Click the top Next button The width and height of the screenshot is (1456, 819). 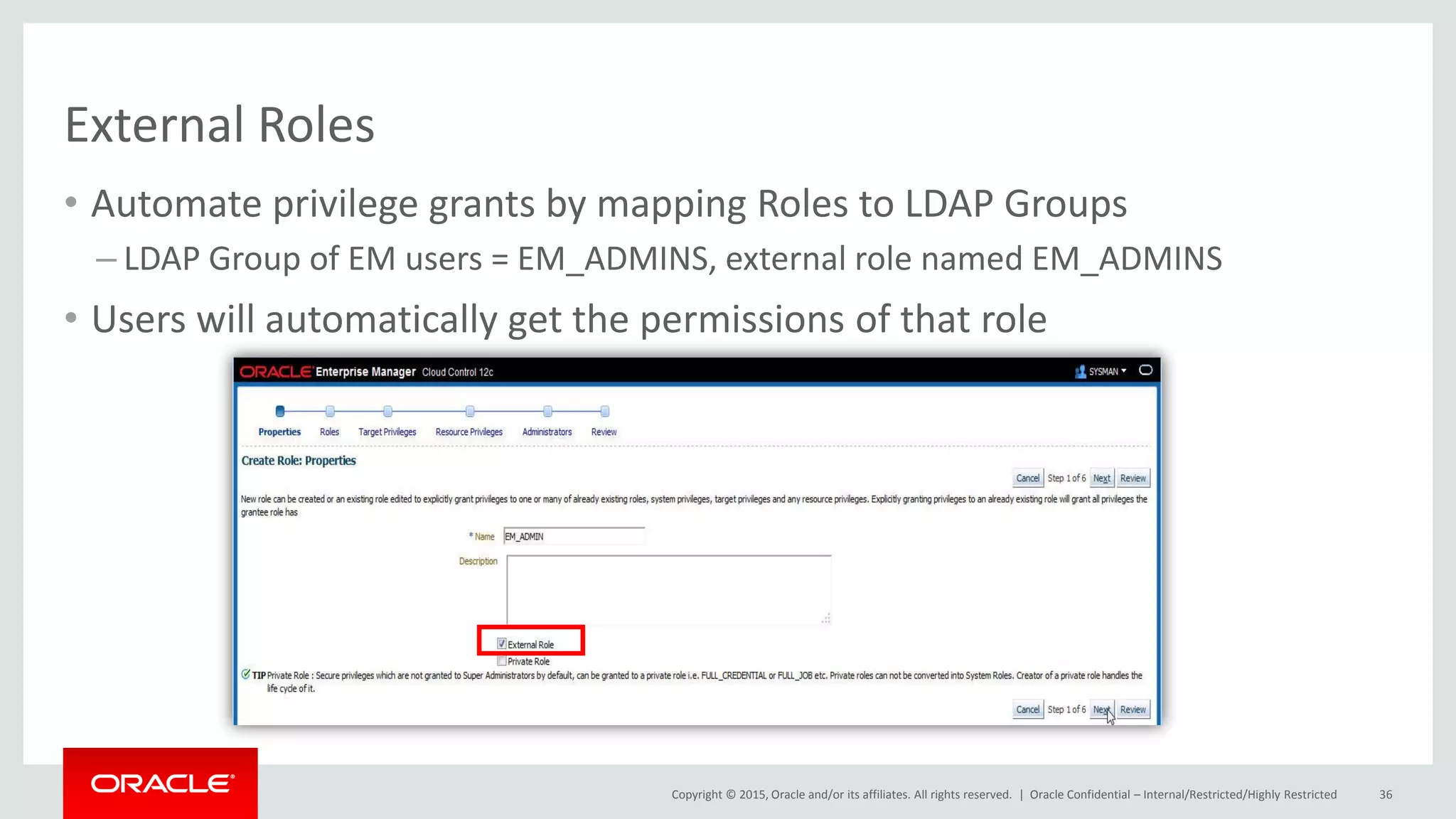1102,478
